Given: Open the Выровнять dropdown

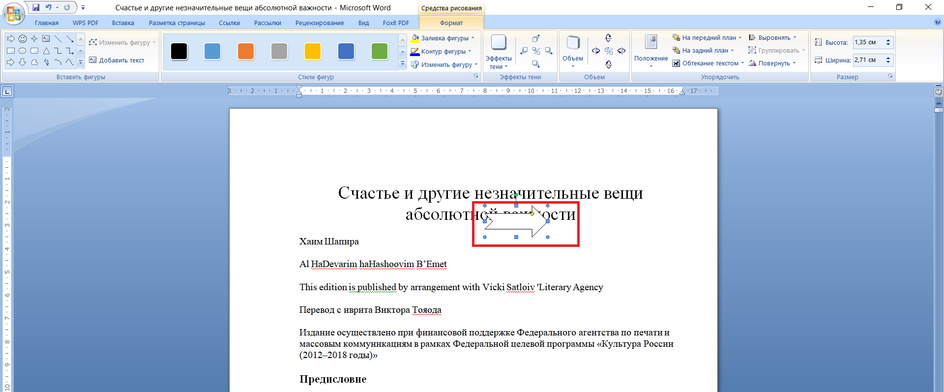Looking at the screenshot, I should (773, 37).
